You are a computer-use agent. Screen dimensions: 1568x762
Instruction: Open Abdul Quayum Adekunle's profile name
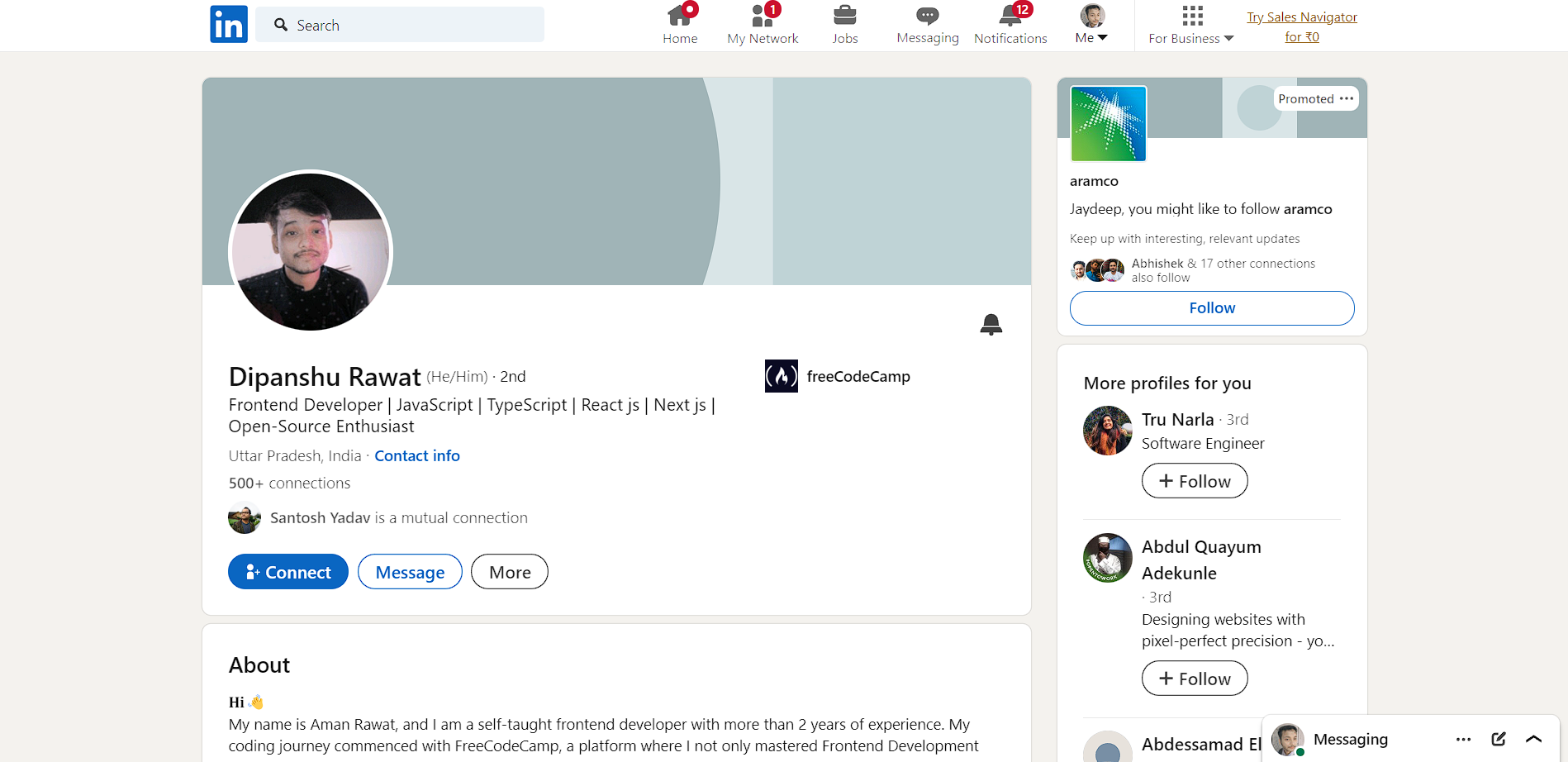[x=1201, y=560]
